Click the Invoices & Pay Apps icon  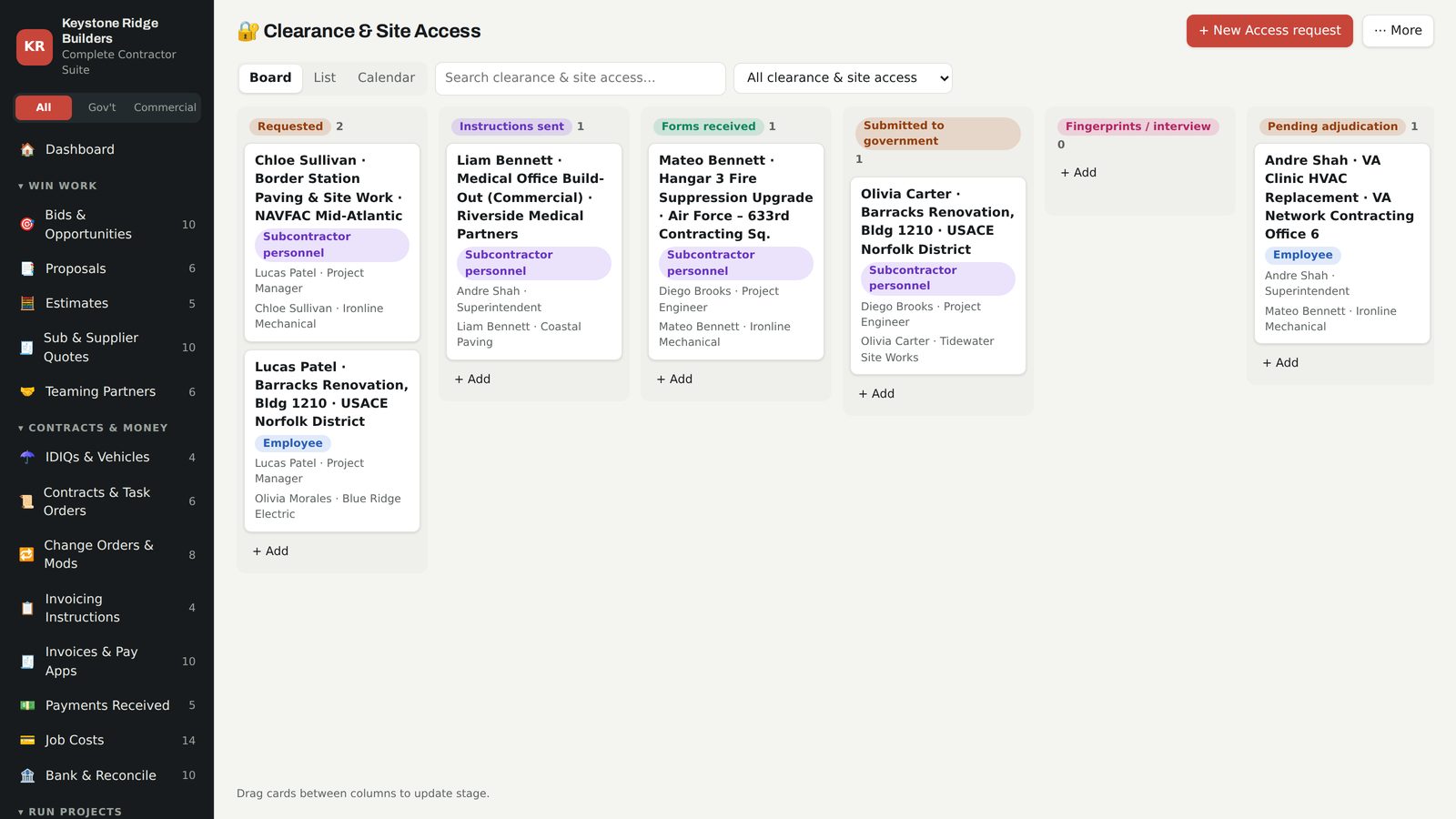(27, 662)
